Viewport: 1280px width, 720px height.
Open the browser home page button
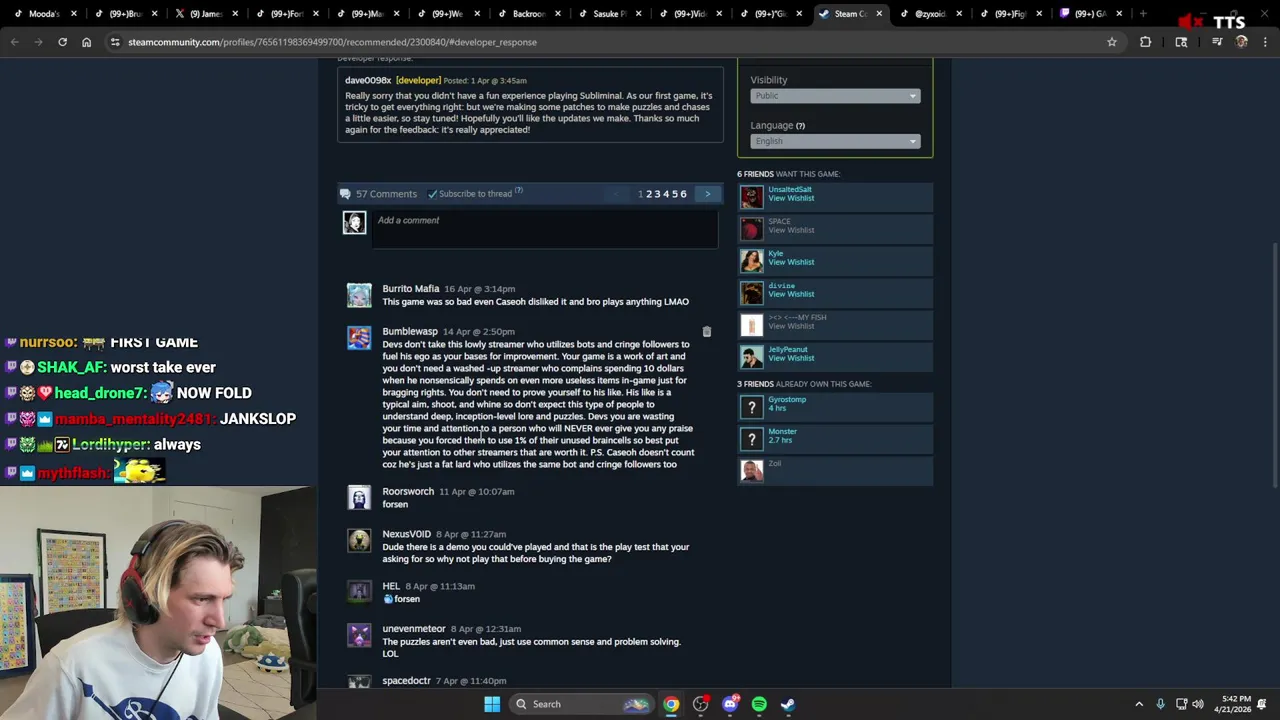[86, 42]
